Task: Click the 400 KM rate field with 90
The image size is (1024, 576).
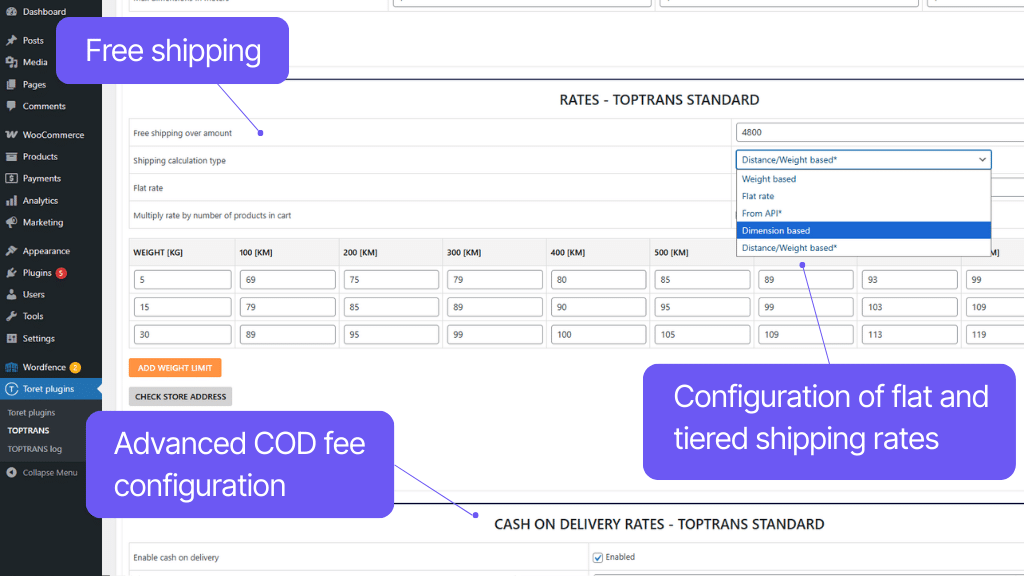Action: [598, 307]
